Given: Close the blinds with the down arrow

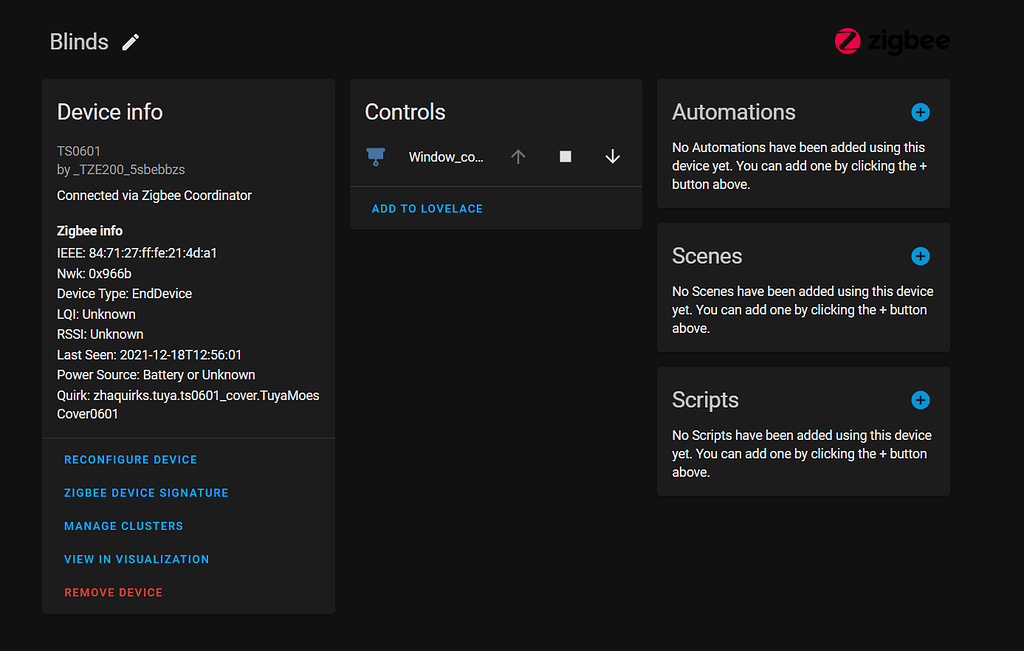Looking at the screenshot, I should tap(613, 157).
